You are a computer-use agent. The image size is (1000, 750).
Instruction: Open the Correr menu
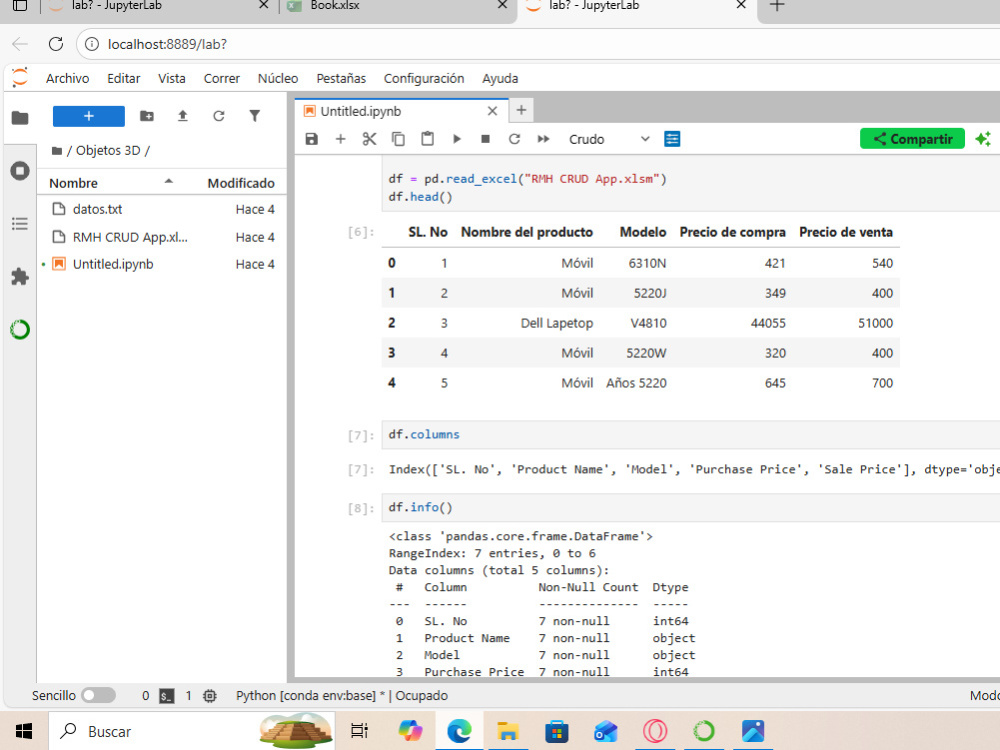pos(222,78)
